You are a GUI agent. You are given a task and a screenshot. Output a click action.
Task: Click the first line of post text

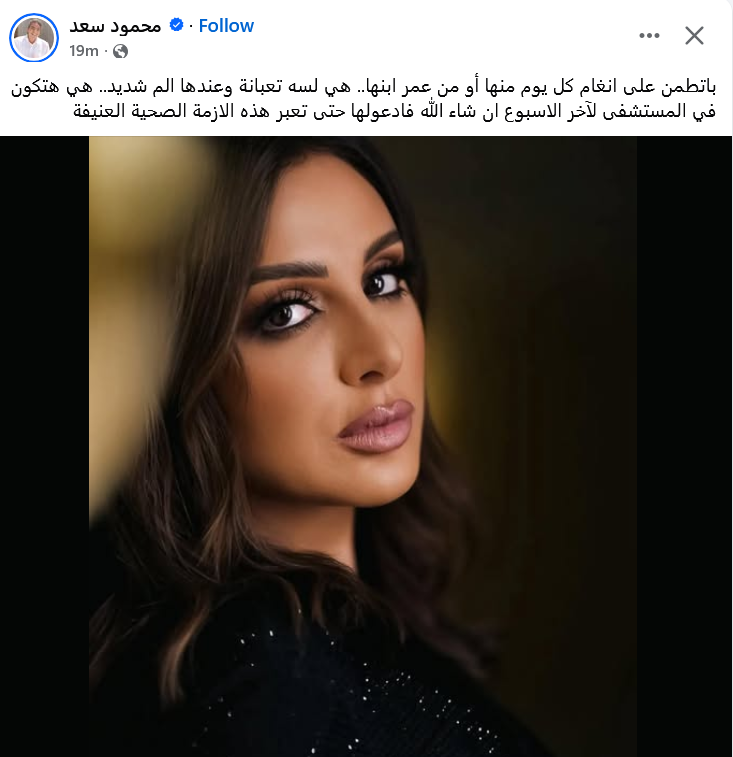tap(363, 87)
